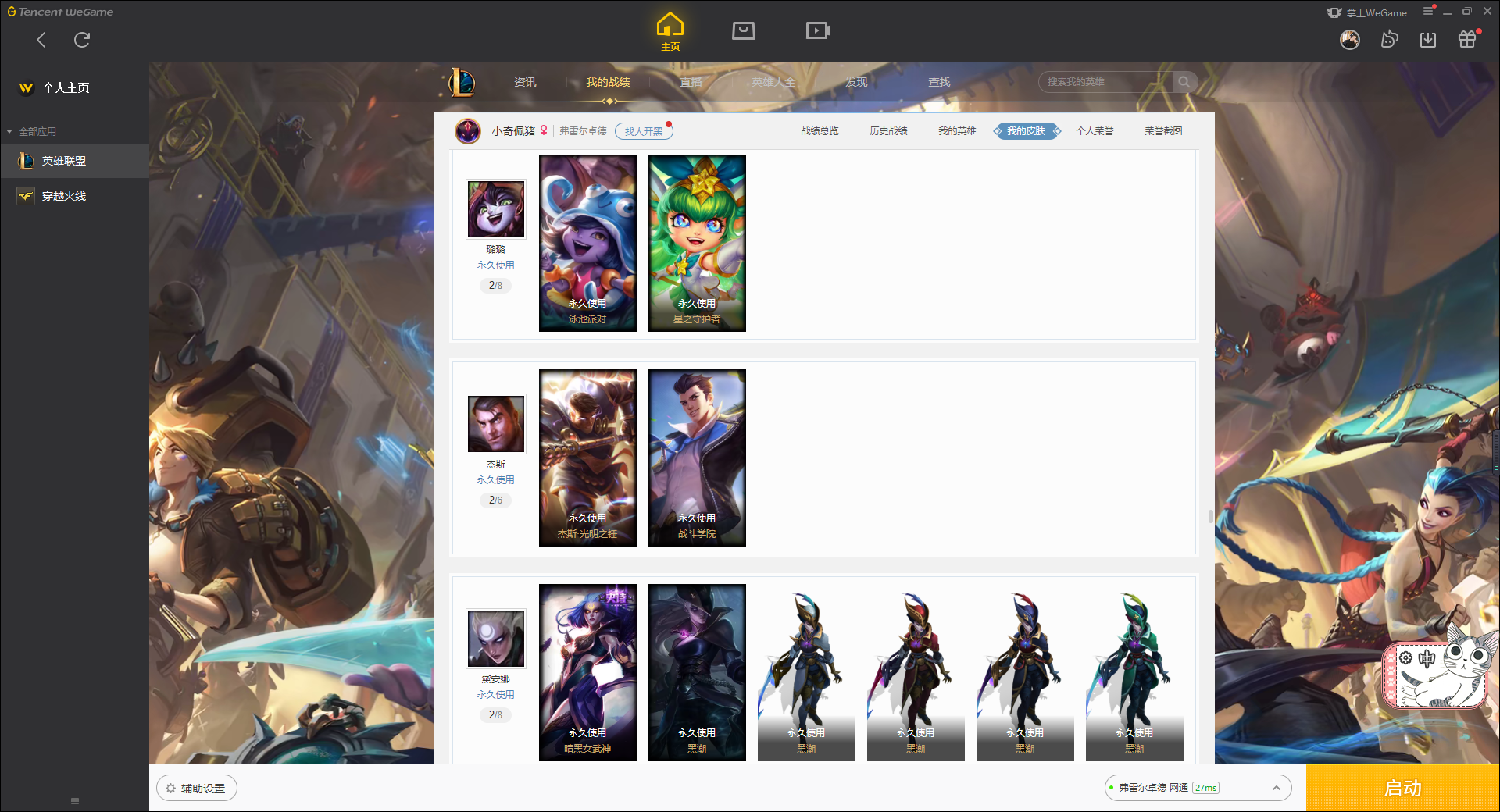Image resolution: width=1500 pixels, height=812 pixels.
Task: Open the 暗黑女武神 skin card
Action: 587,672
